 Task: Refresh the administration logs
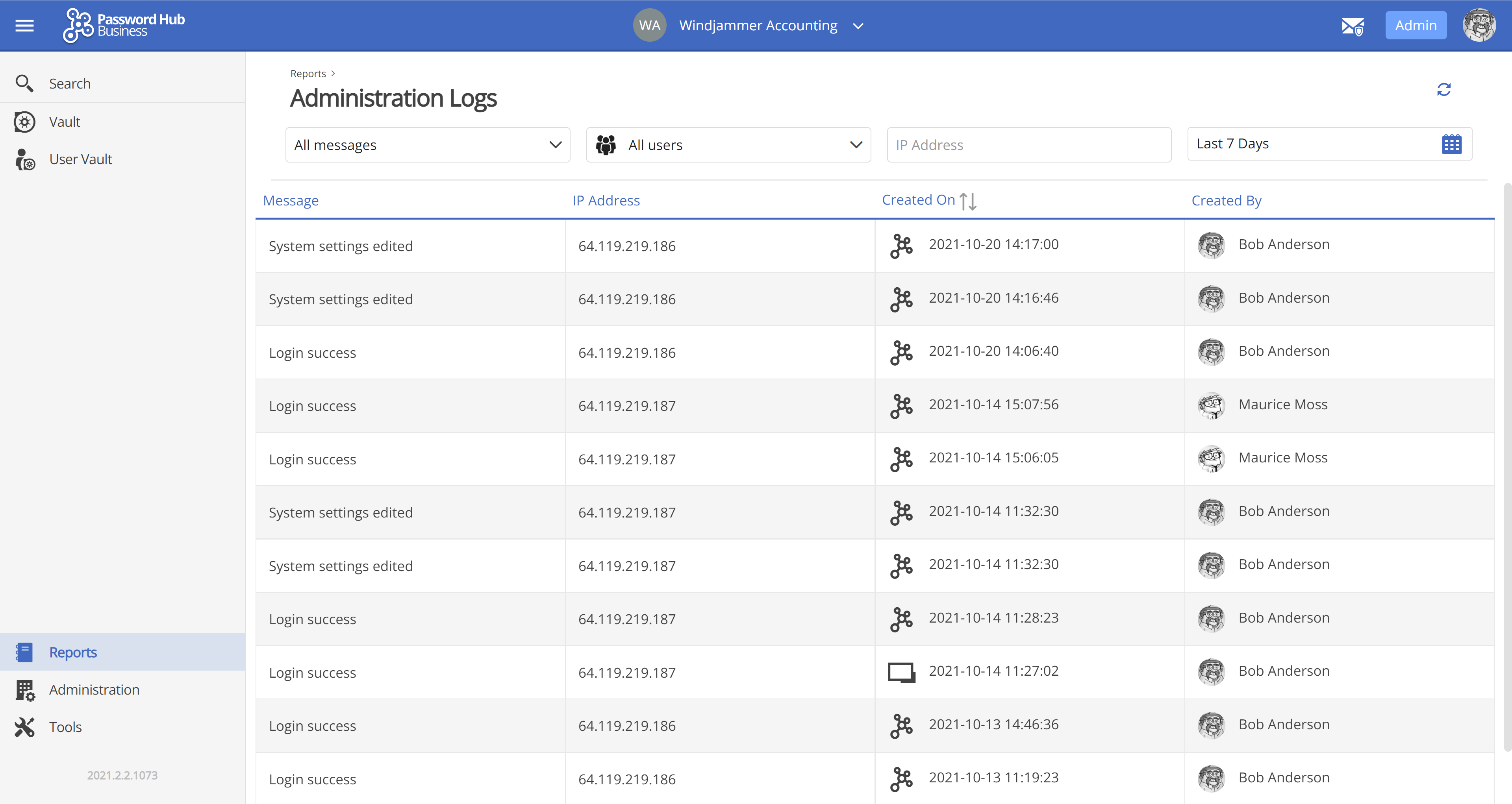coord(1443,89)
